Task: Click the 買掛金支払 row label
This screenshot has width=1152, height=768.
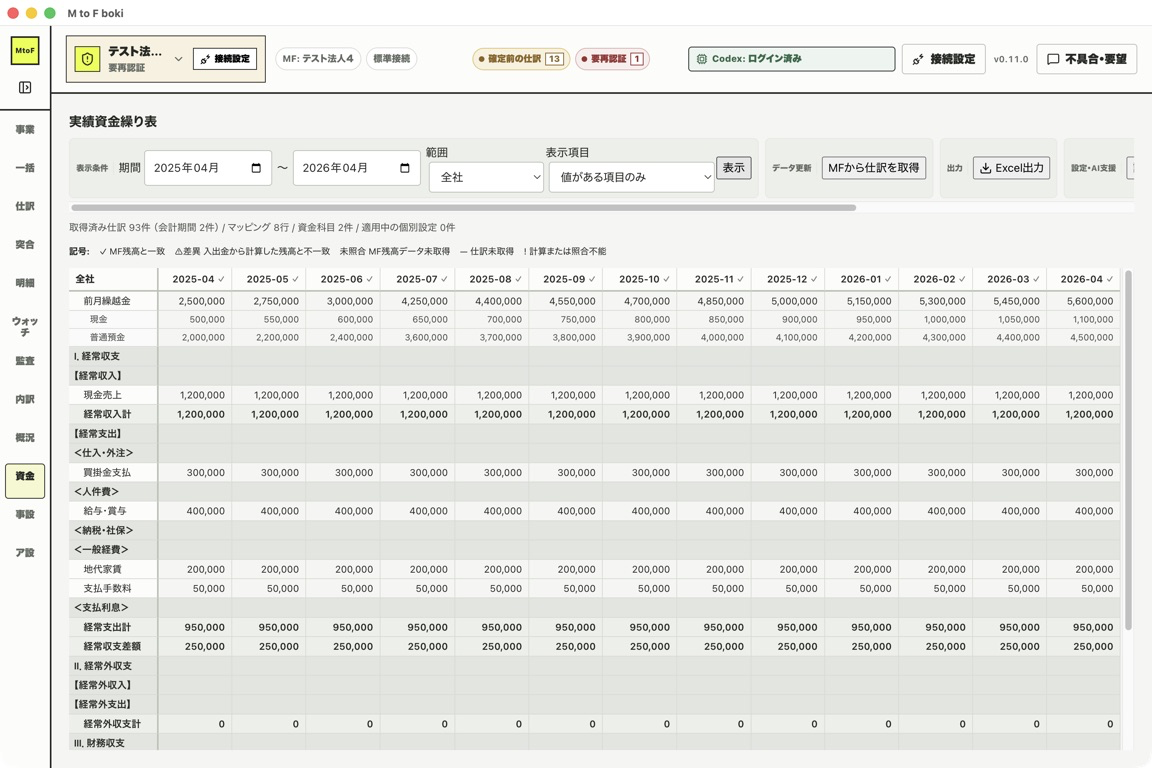Action: (107, 473)
